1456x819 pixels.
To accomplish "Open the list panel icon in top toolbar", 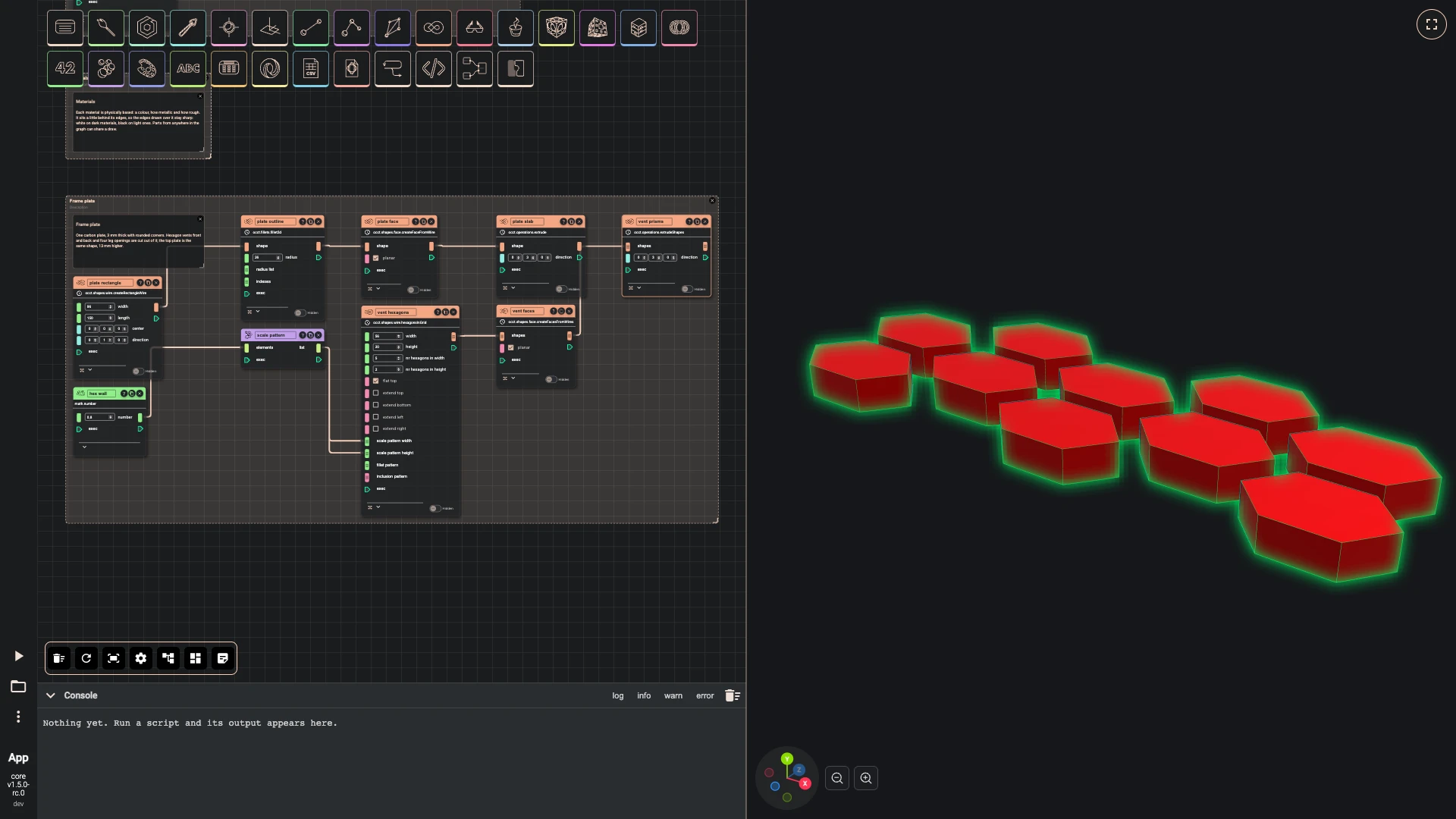I will pyautogui.click(x=65, y=28).
